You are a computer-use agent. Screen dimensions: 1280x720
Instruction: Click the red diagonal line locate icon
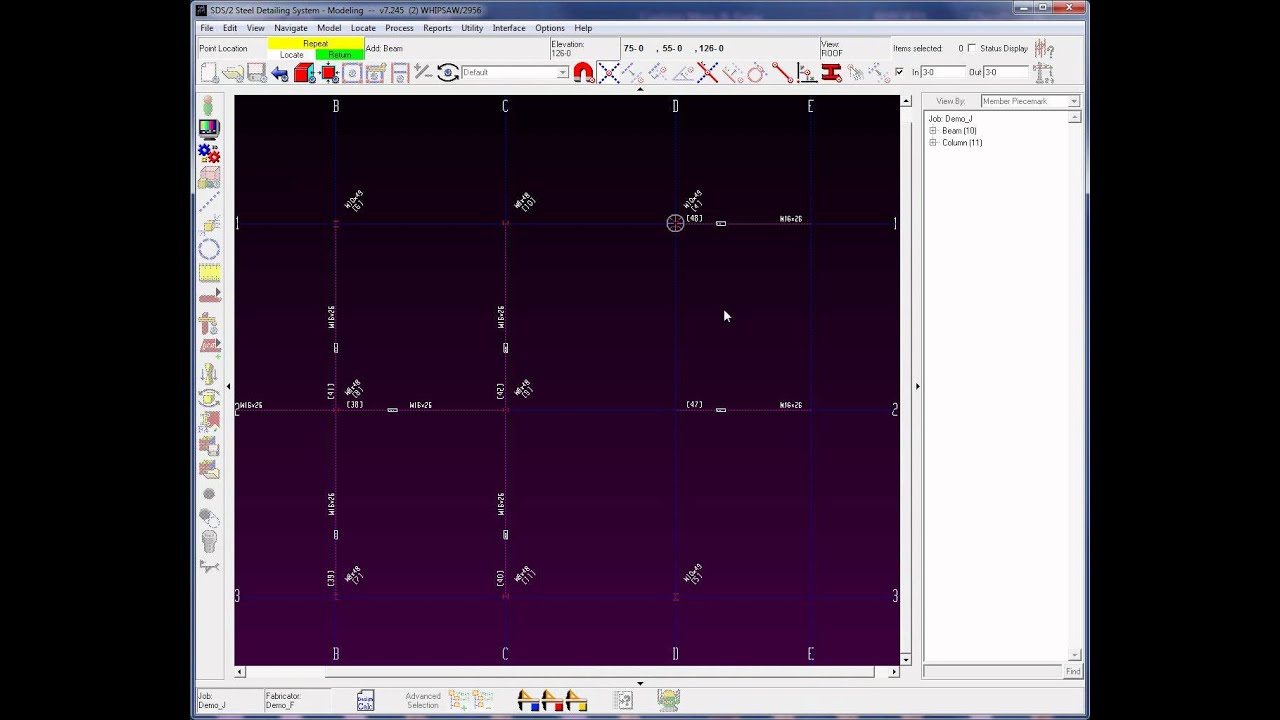[782, 73]
